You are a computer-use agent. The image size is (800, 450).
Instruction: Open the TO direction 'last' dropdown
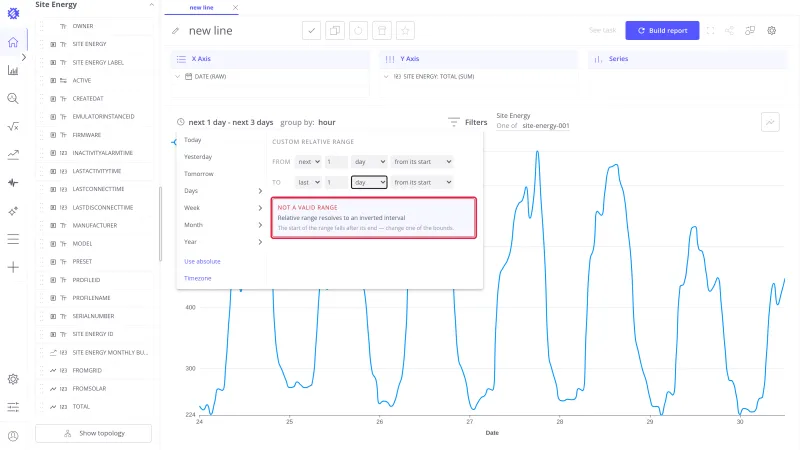point(308,182)
